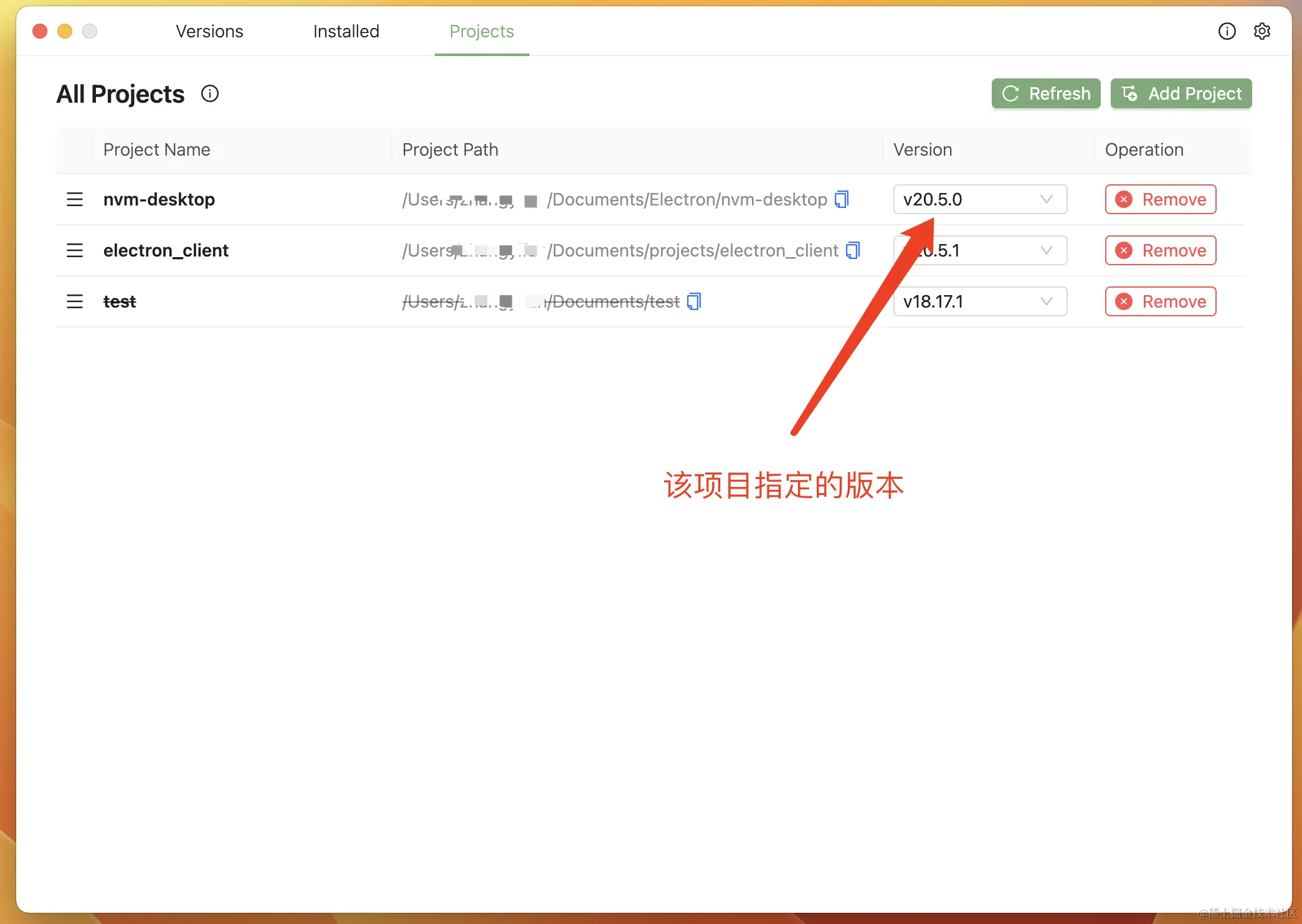Switch to the Installed tab
The image size is (1302, 924).
tap(346, 31)
